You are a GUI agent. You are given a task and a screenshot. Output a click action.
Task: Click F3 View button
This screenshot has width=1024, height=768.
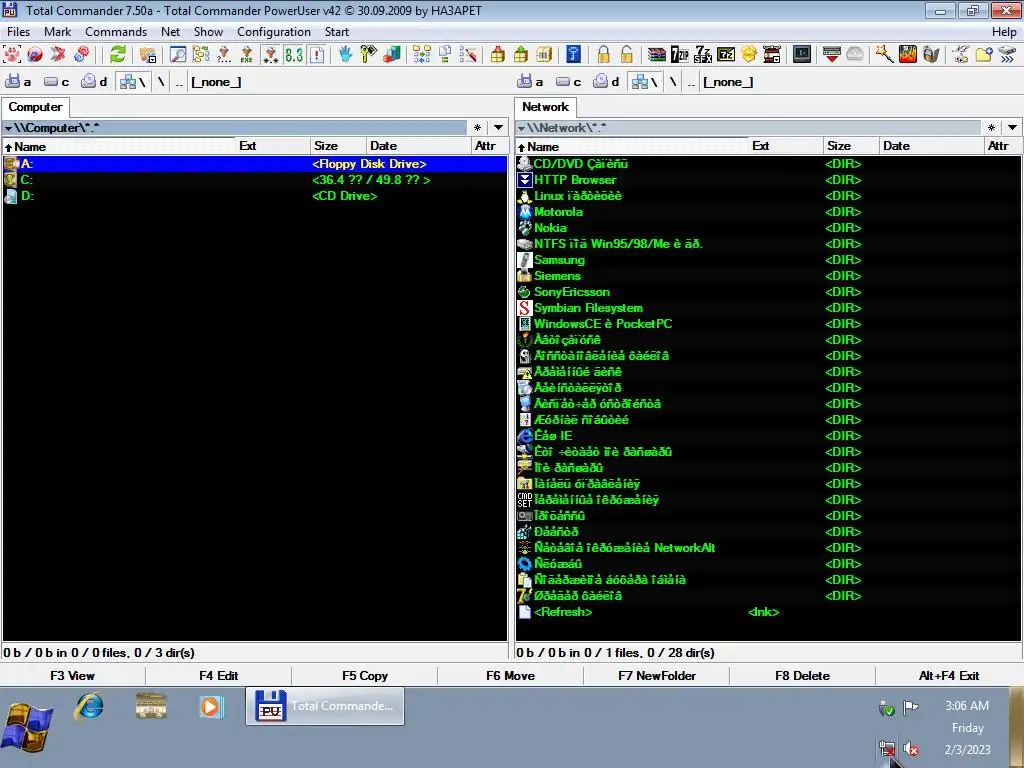(x=72, y=675)
